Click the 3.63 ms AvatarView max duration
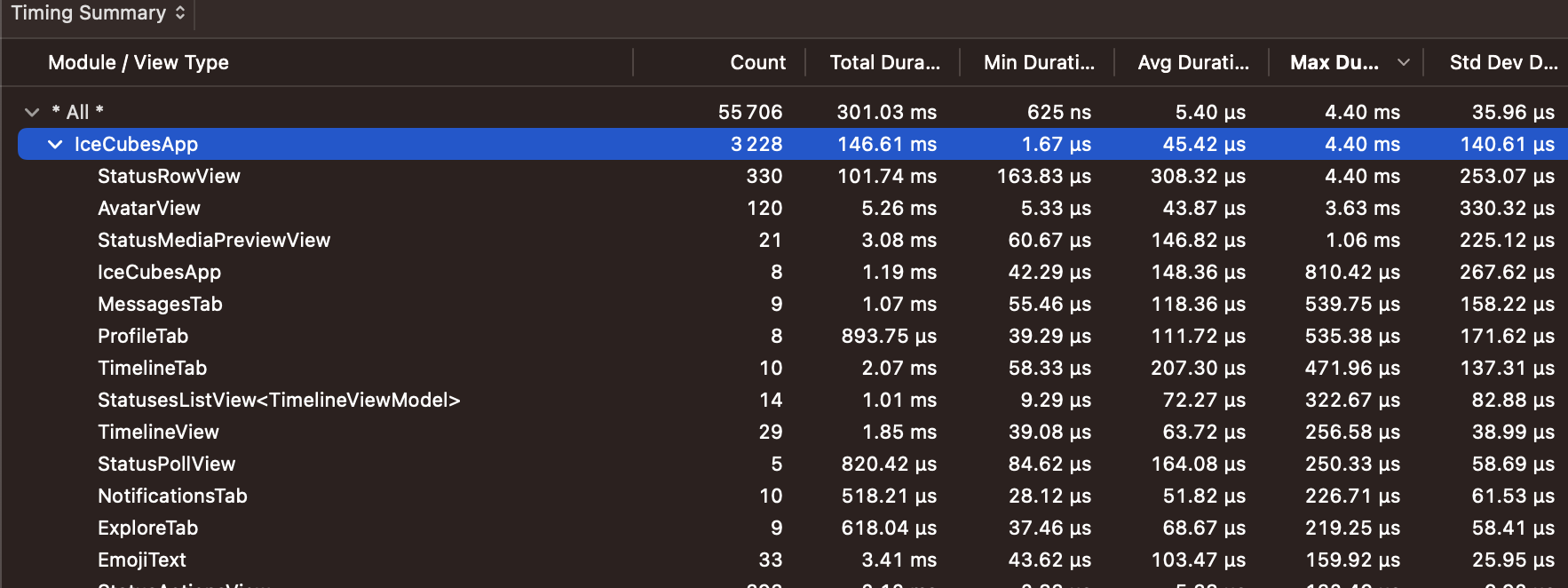 pos(1362,208)
